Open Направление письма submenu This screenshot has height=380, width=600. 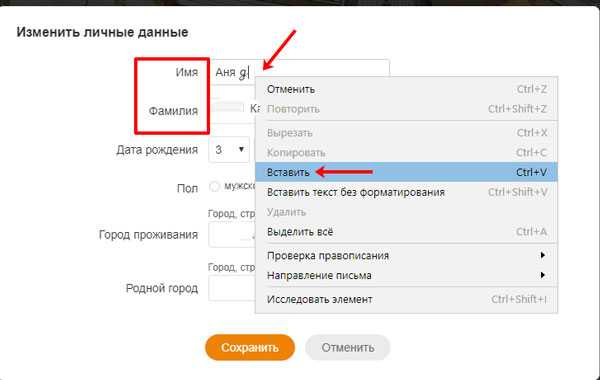[406, 276]
